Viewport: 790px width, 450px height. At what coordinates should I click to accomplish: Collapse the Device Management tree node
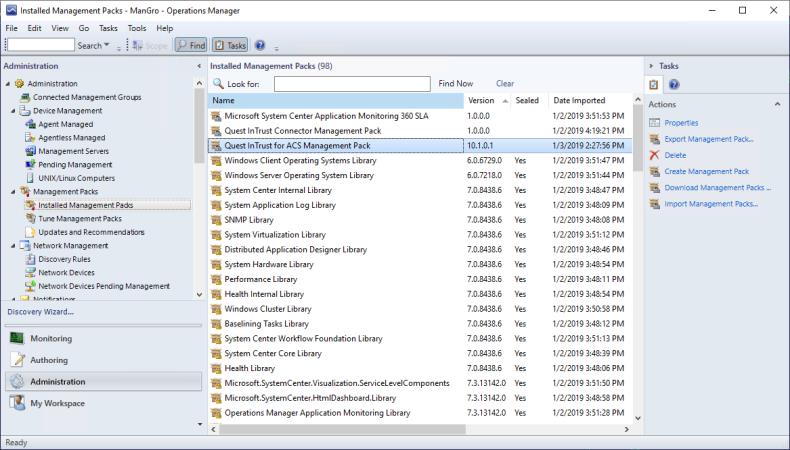(x=13, y=111)
